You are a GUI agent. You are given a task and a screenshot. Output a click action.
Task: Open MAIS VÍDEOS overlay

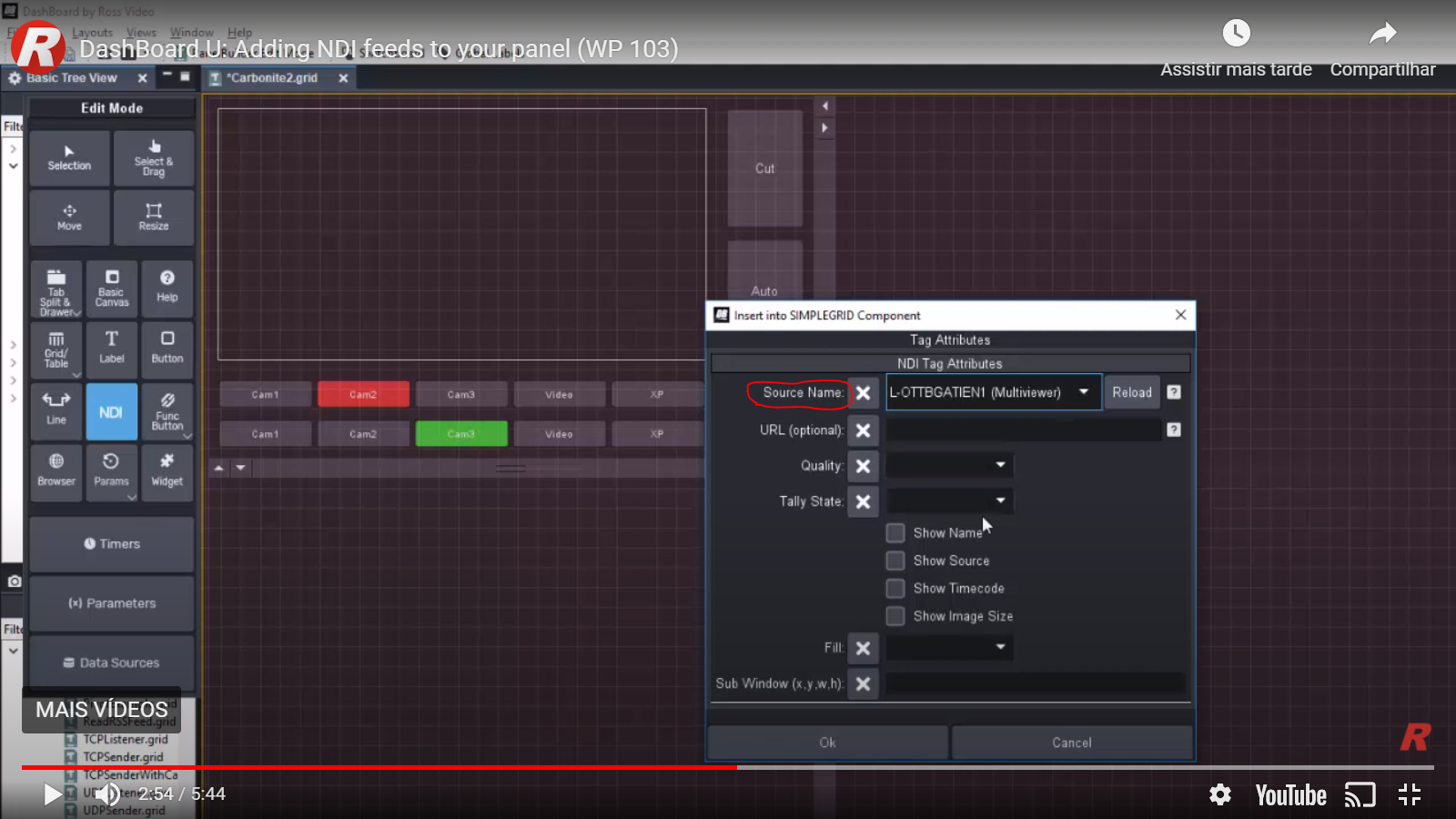102,710
